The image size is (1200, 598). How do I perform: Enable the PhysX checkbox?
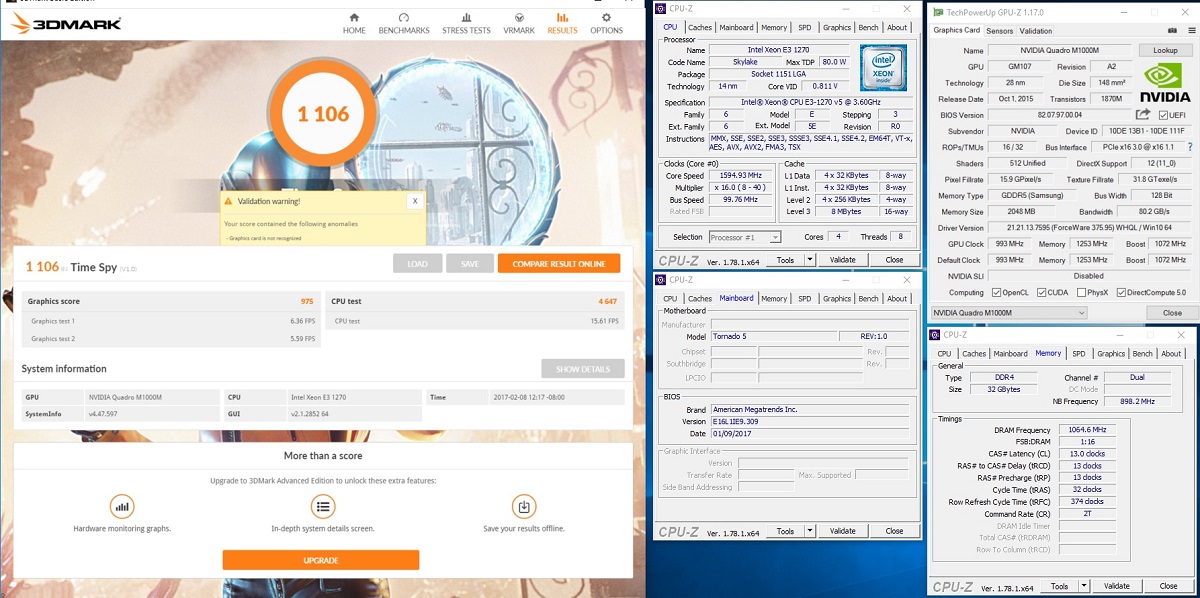point(1078,292)
